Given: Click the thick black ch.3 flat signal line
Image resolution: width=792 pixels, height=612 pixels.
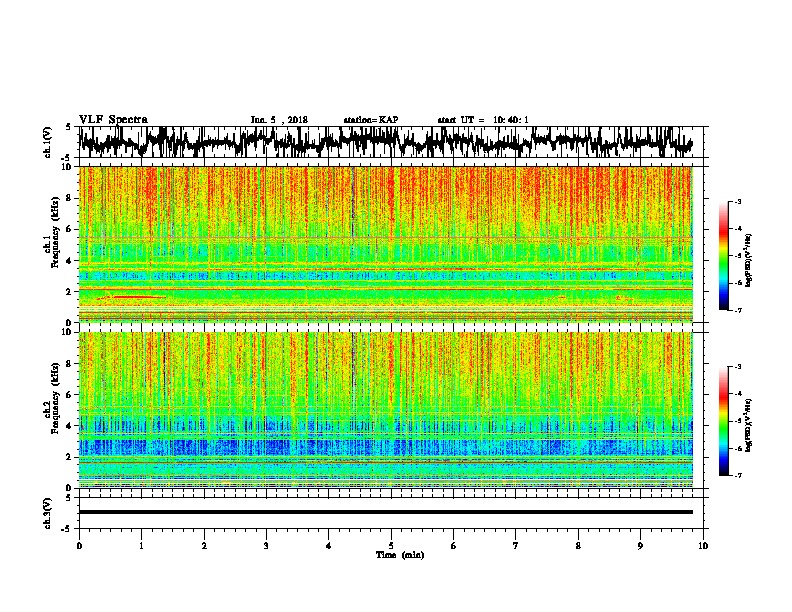Looking at the screenshot, I should (386, 512).
